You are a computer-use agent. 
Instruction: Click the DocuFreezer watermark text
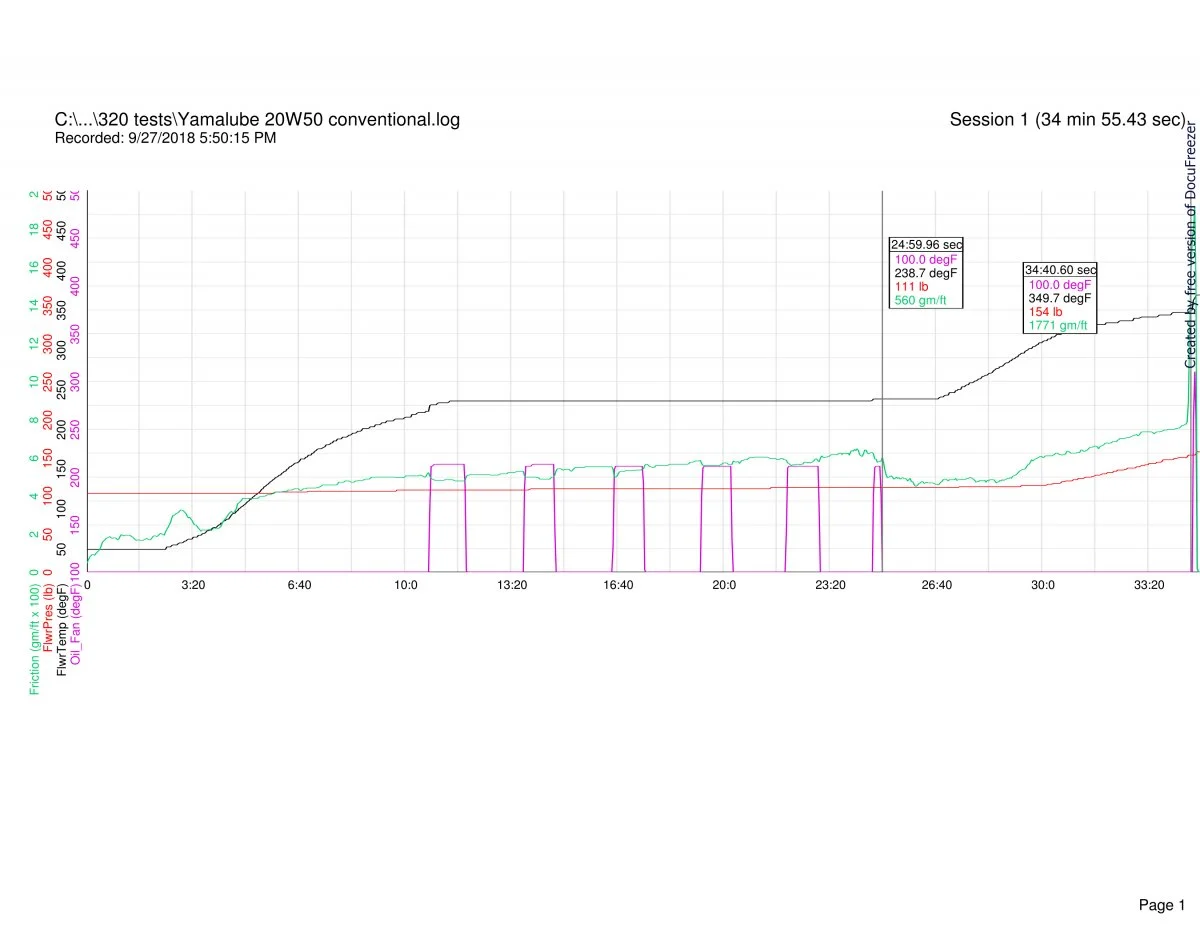point(1191,245)
